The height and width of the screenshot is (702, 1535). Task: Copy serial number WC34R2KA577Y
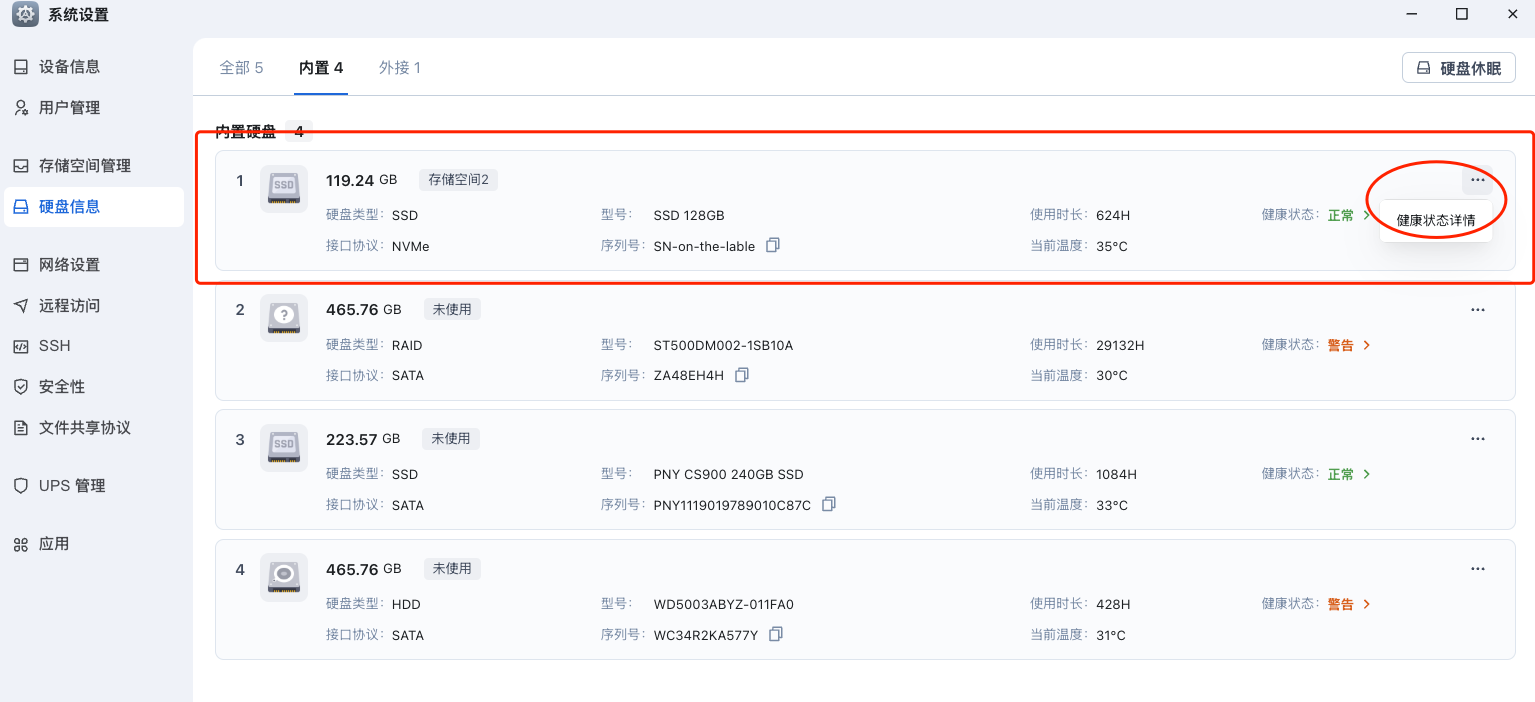pyautogui.click(x=775, y=634)
